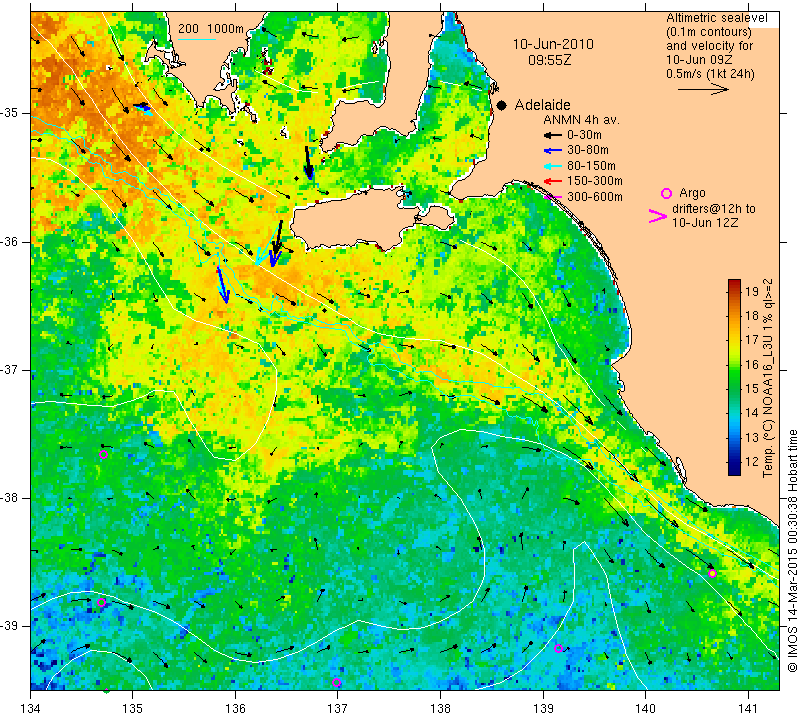Click the 136 longitude axis label
The image size is (800, 720).
tap(236, 709)
